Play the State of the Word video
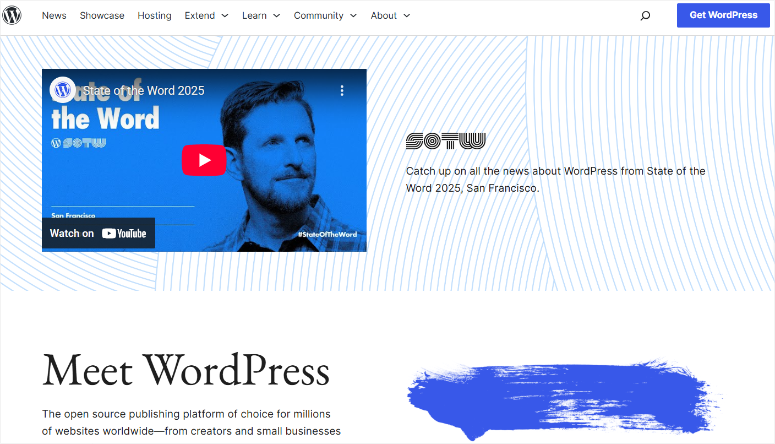 tap(204, 160)
